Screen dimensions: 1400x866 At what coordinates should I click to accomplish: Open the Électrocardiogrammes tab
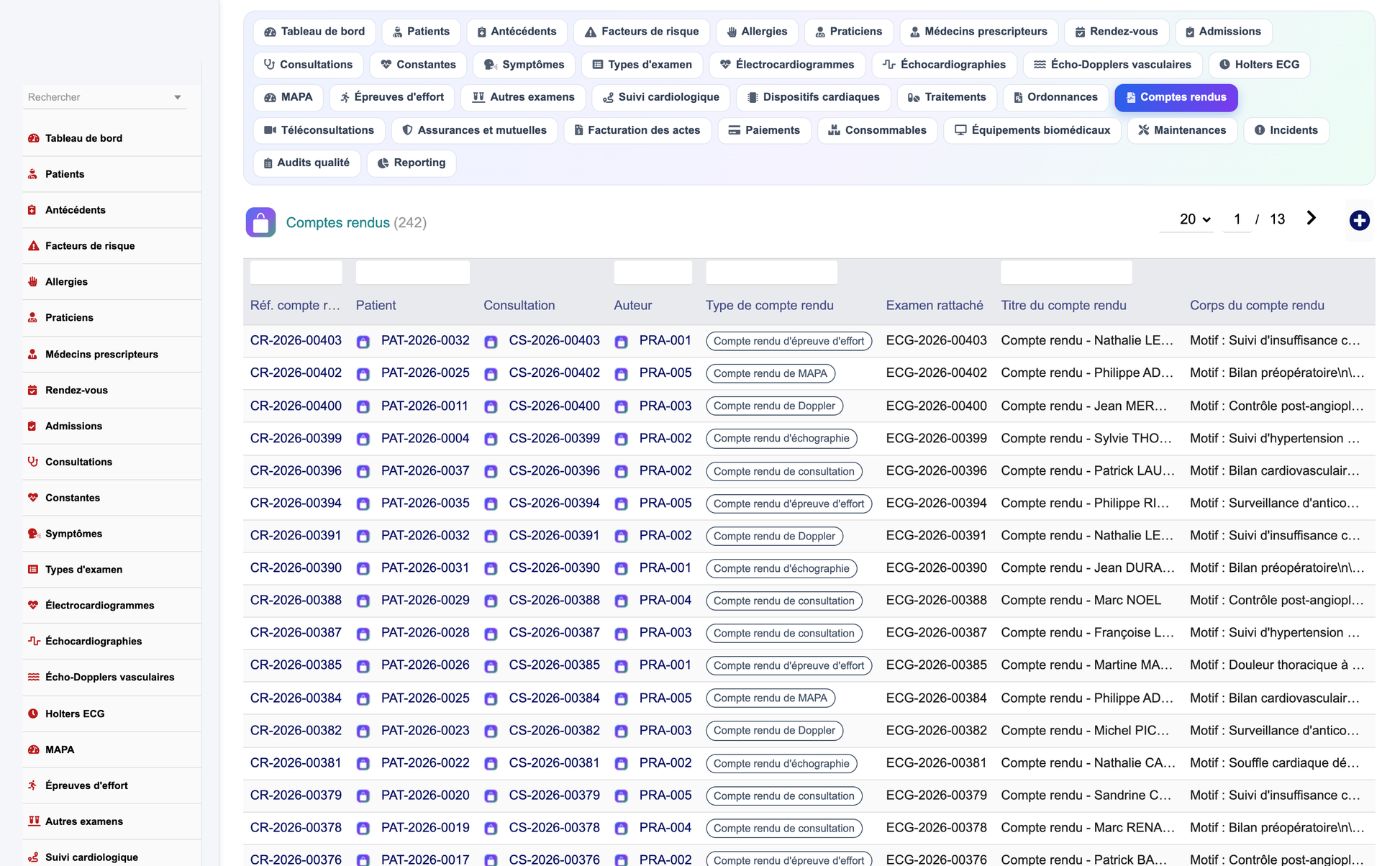click(787, 65)
